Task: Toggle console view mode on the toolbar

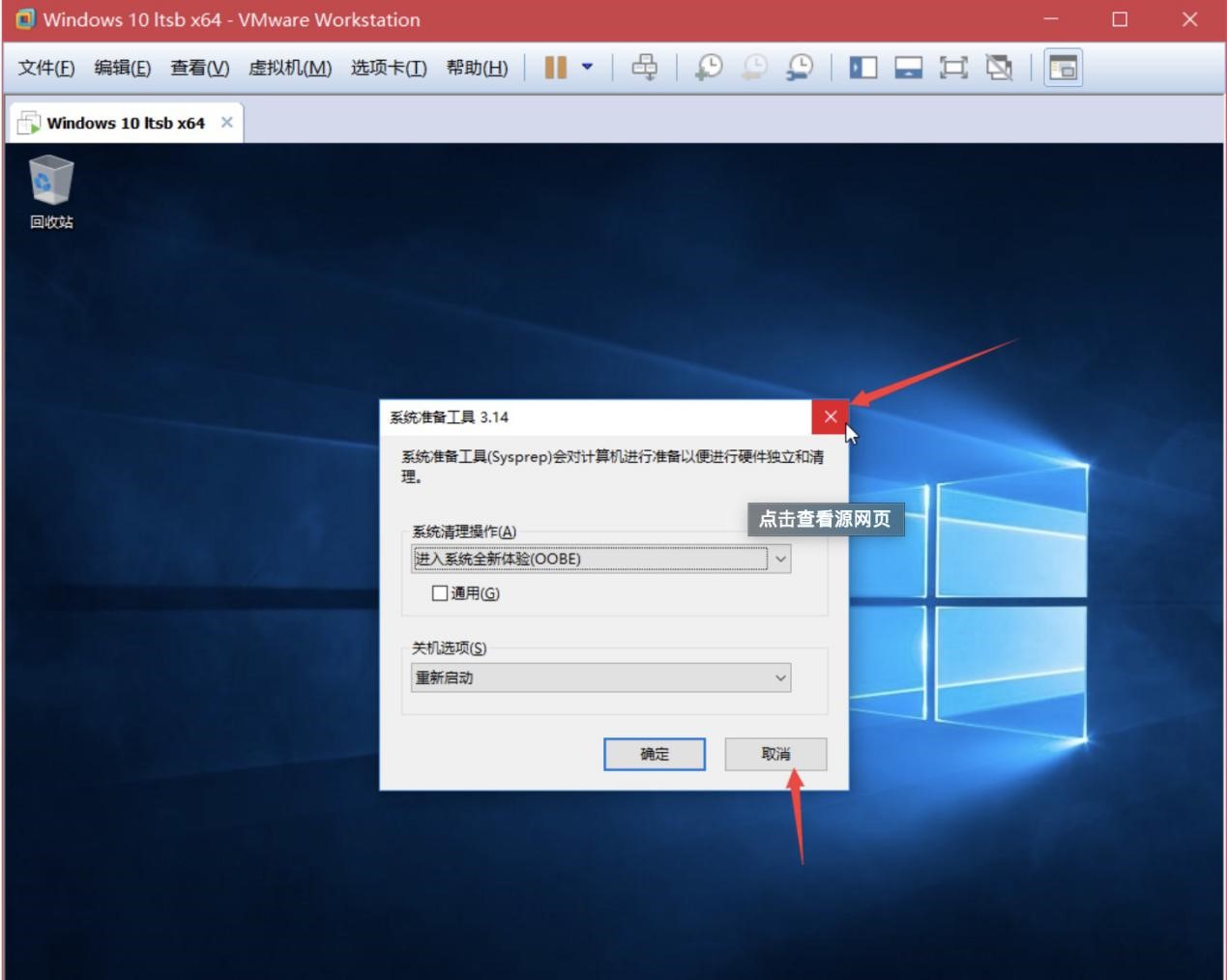Action: (1061, 68)
